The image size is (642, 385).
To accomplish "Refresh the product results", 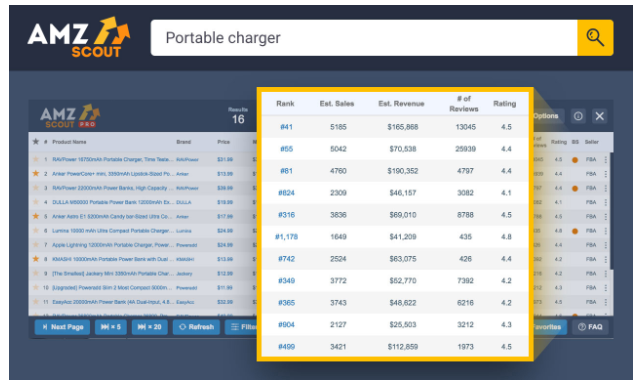I will (196, 327).
